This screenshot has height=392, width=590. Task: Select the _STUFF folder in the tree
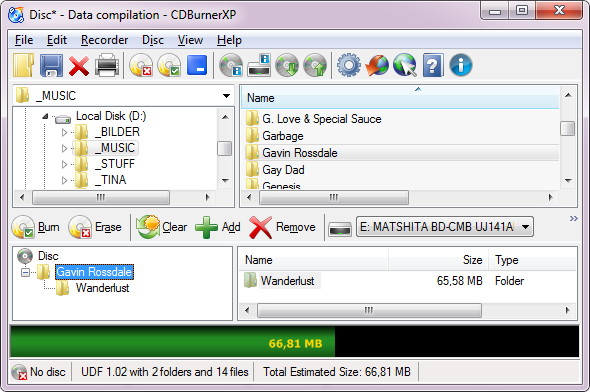(114, 164)
